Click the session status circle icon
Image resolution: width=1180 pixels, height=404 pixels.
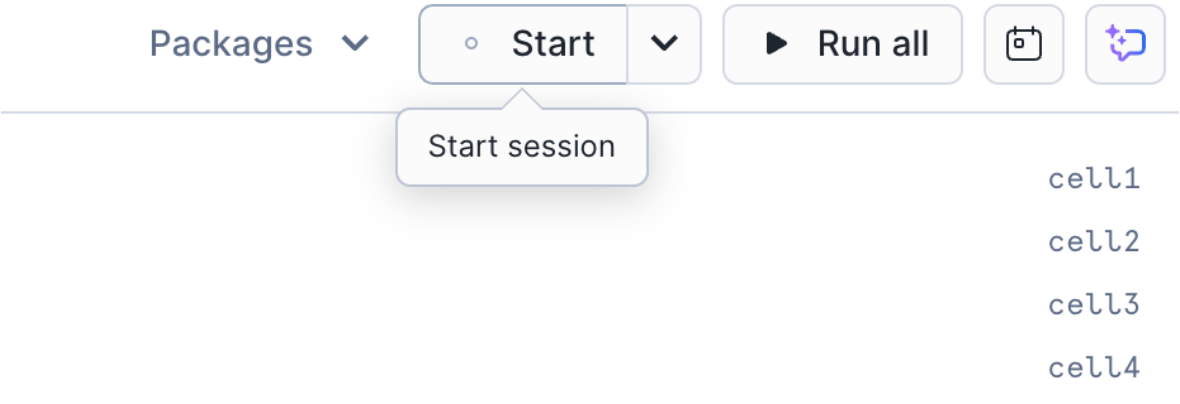472,44
